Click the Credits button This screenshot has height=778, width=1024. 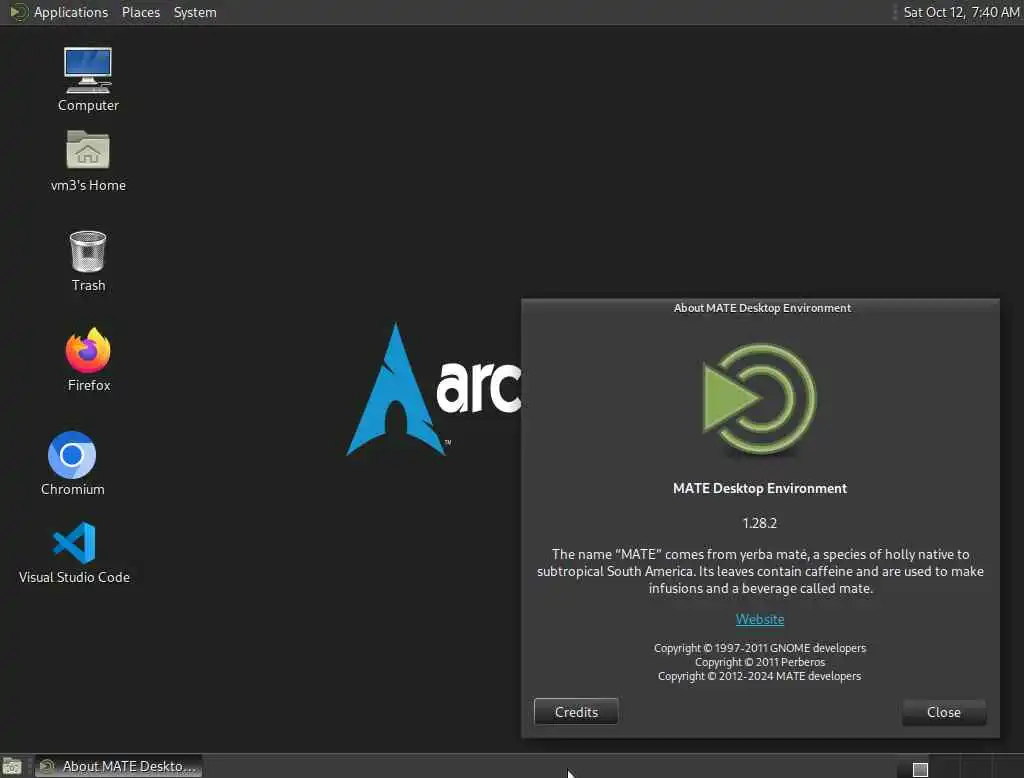(576, 712)
